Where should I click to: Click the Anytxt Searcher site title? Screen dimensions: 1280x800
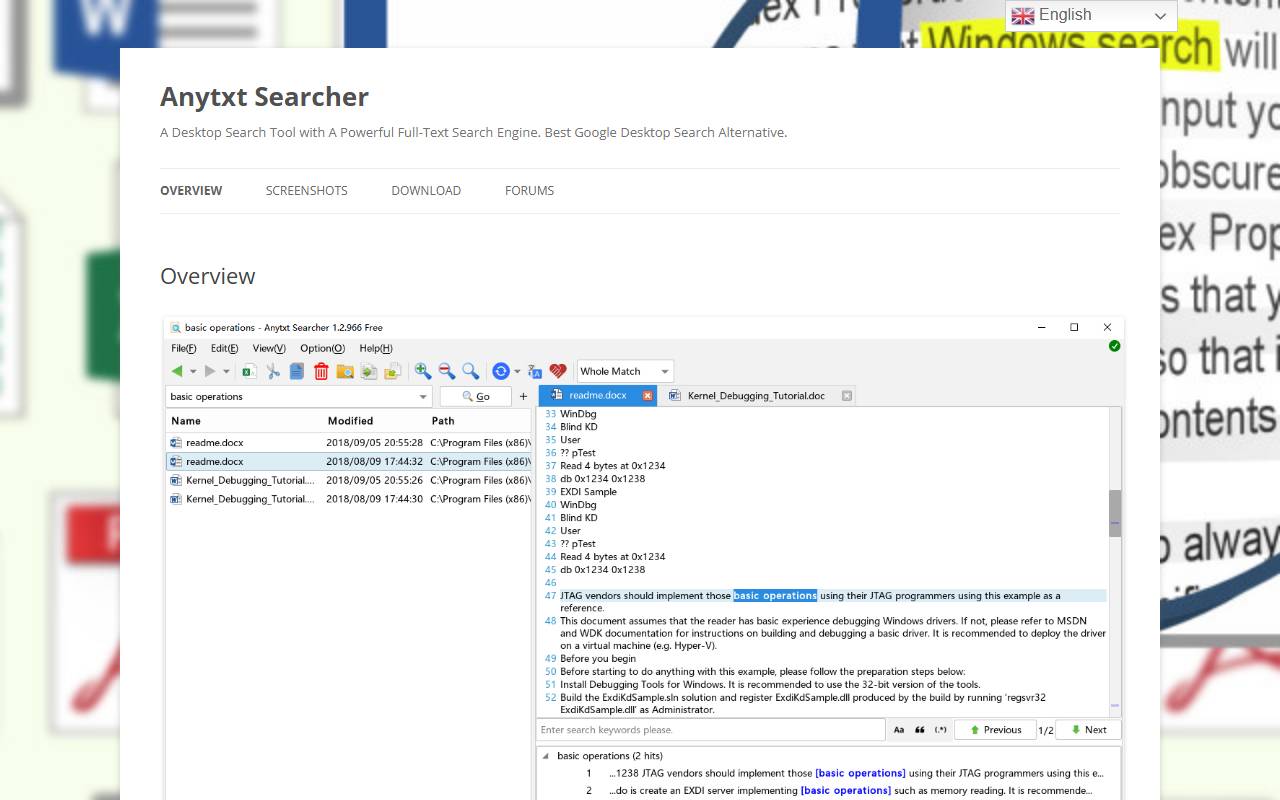264,97
